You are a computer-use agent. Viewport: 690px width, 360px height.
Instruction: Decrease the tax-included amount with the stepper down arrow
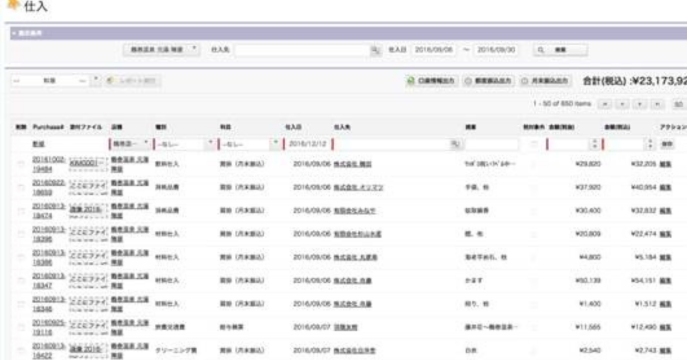(650, 147)
